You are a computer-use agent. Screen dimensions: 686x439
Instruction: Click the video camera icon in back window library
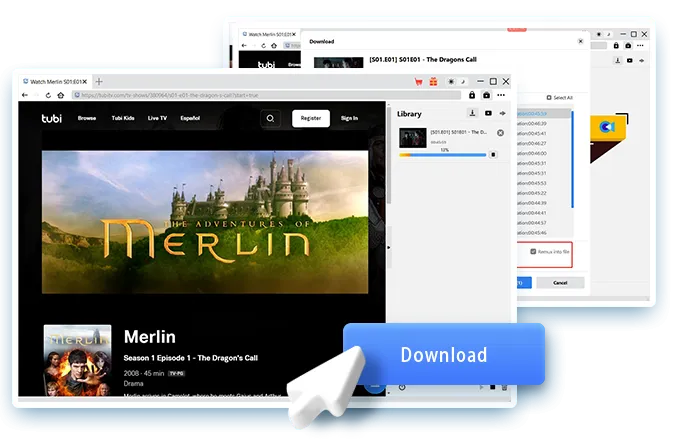point(630,60)
